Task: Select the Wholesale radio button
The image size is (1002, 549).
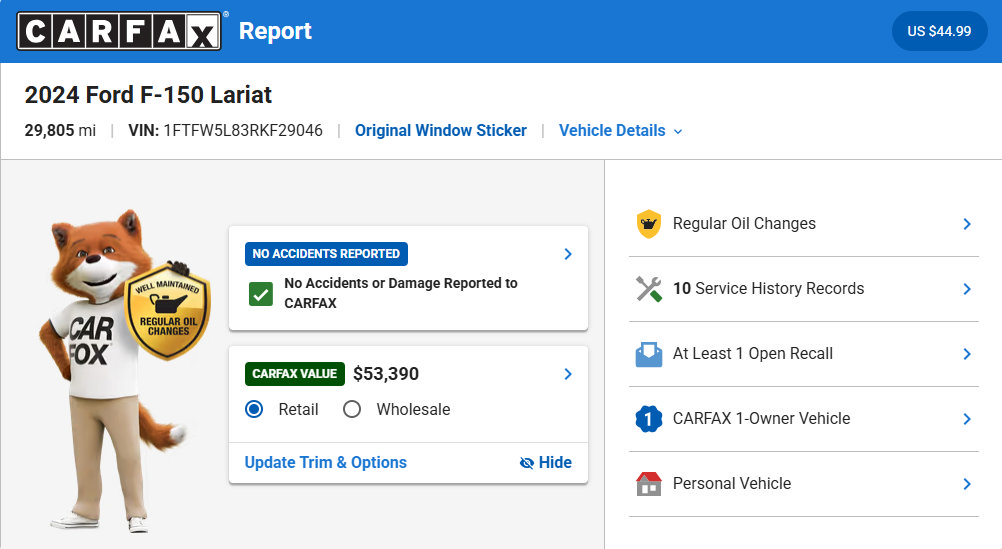Action: [x=352, y=409]
